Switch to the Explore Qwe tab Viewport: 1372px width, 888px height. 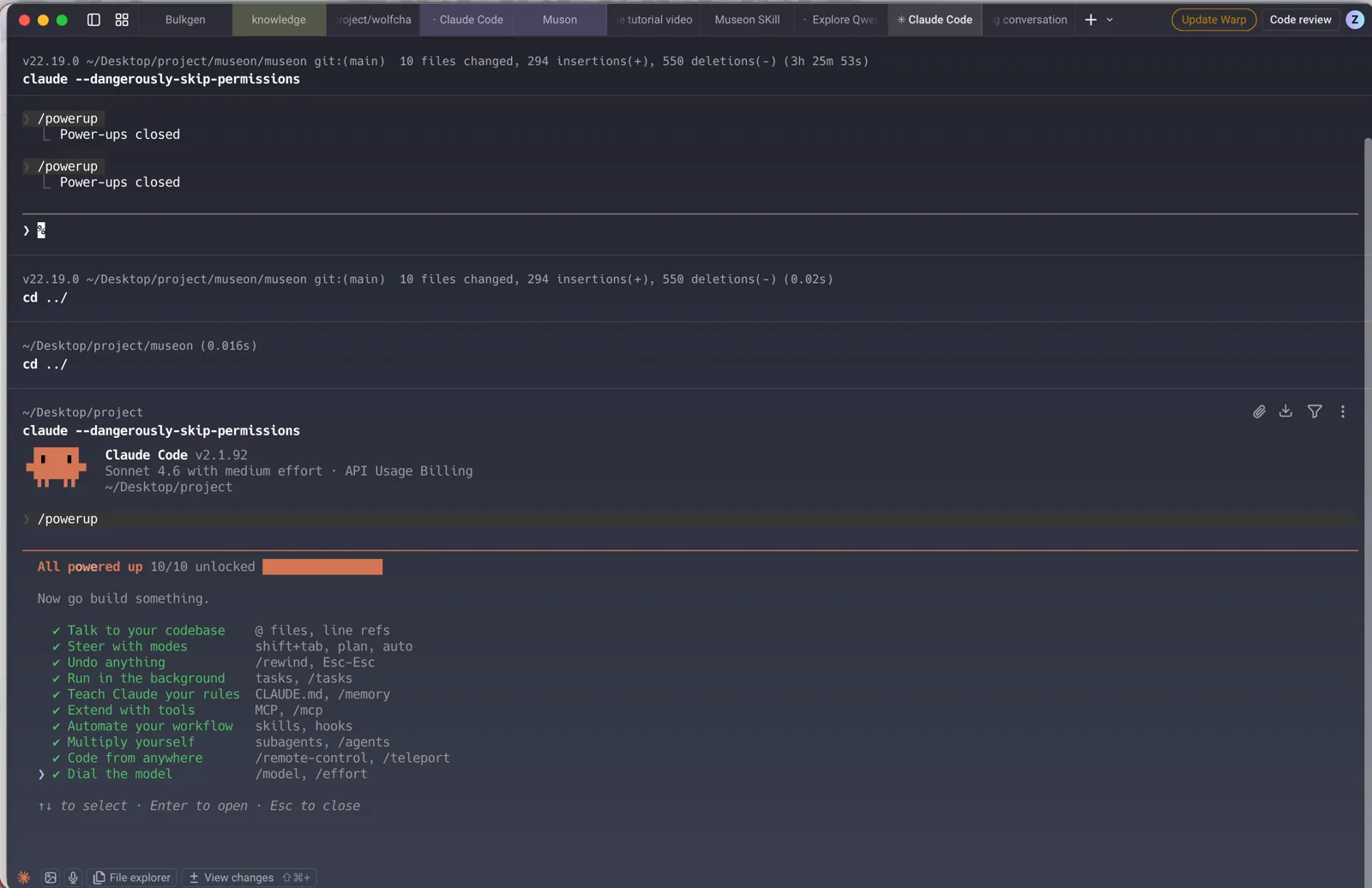[x=841, y=20]
